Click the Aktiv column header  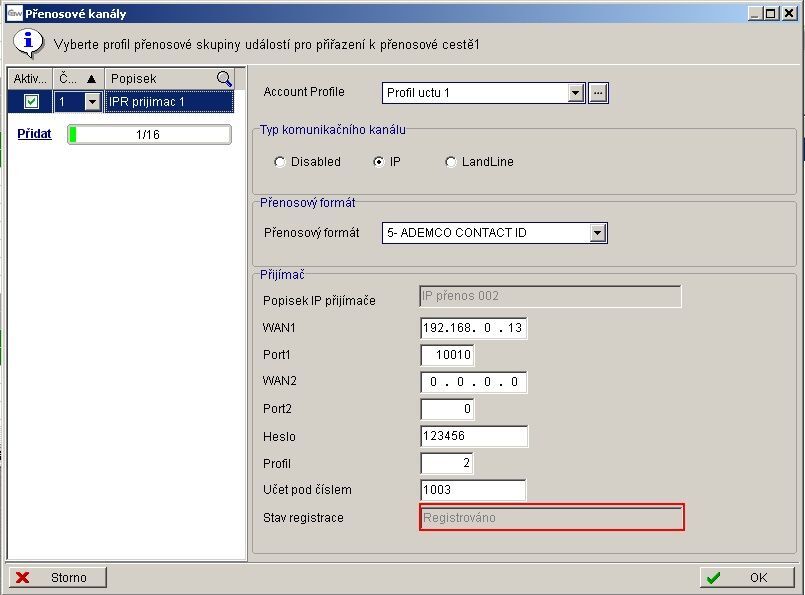30,79
